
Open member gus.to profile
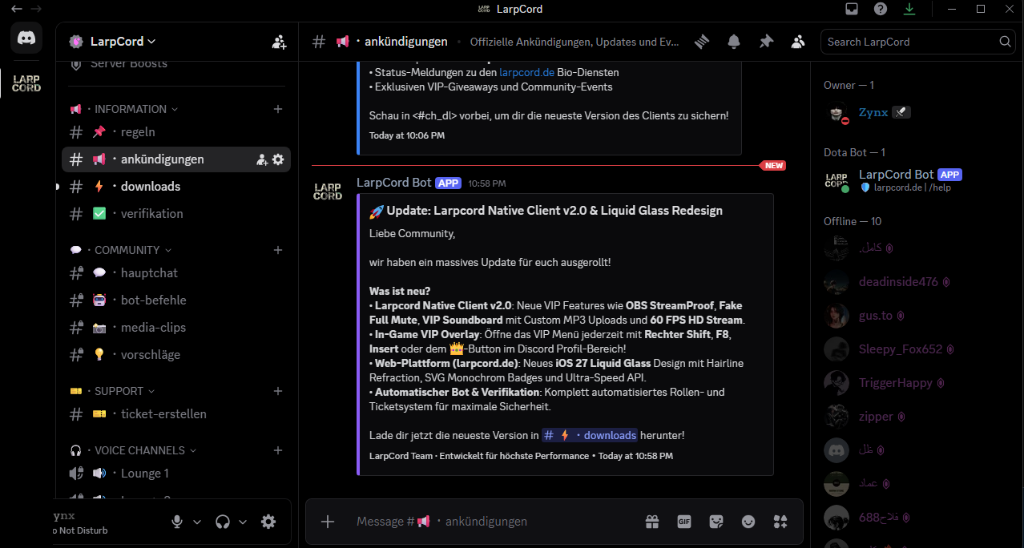917,315
